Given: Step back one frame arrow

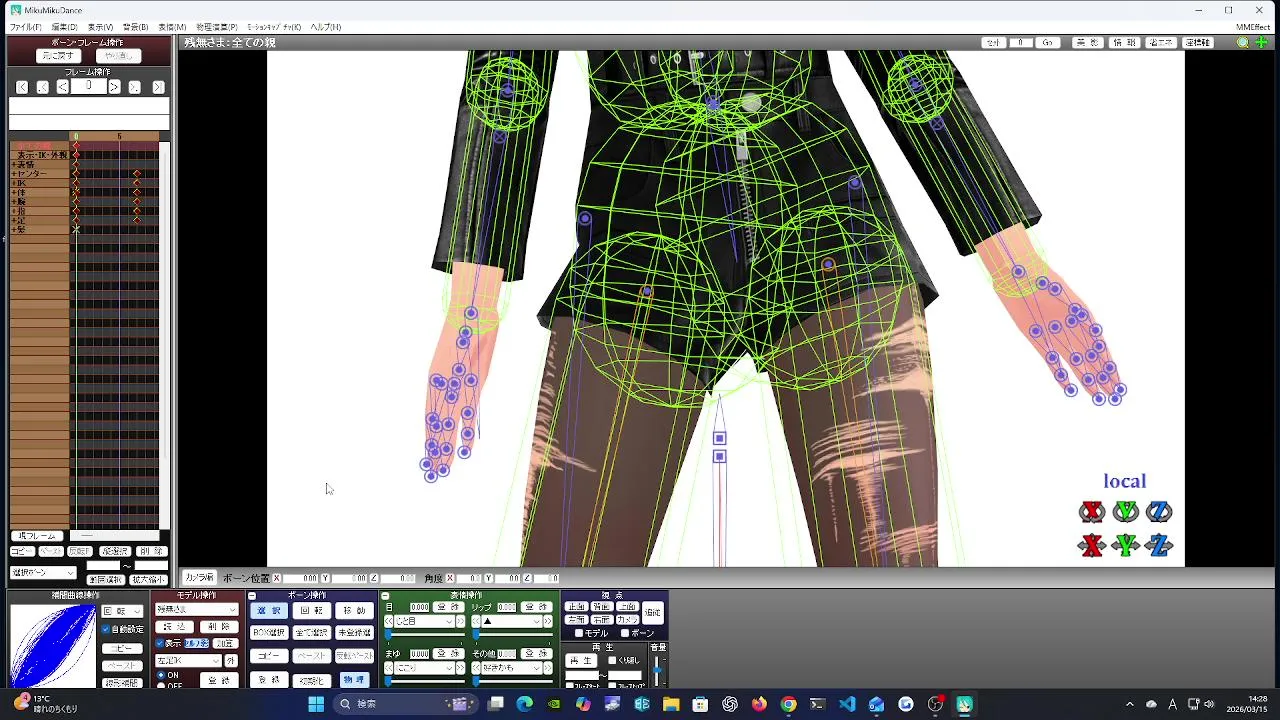Looking at the screenshot, I should pyautogui.click(x=63, y=87).
